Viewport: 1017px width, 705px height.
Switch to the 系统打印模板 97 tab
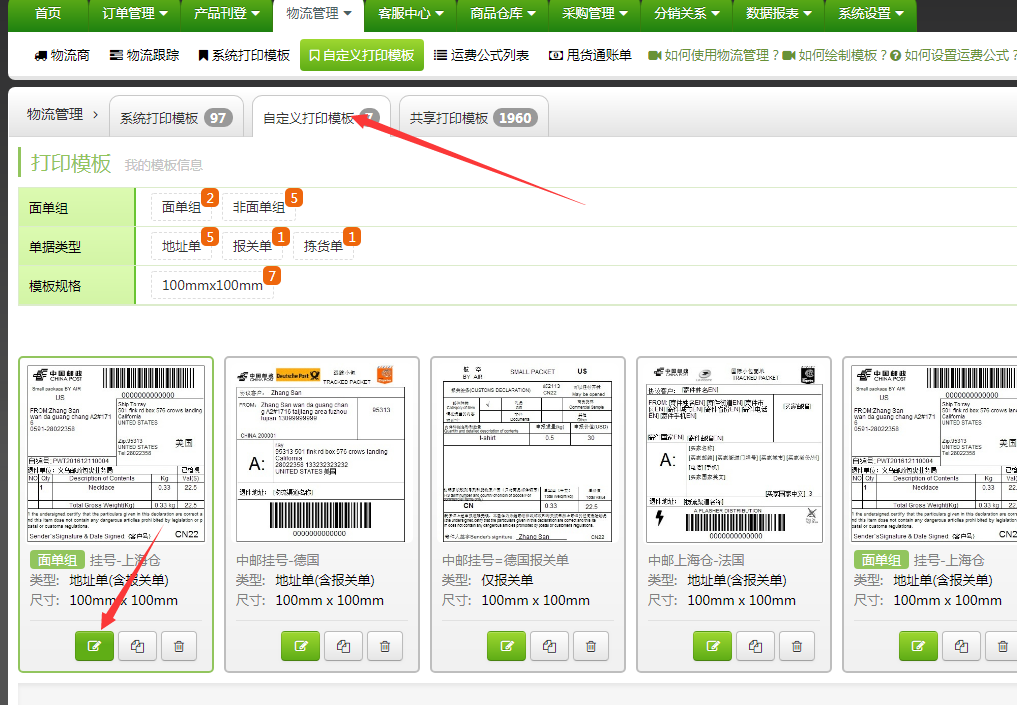[176, 117]
